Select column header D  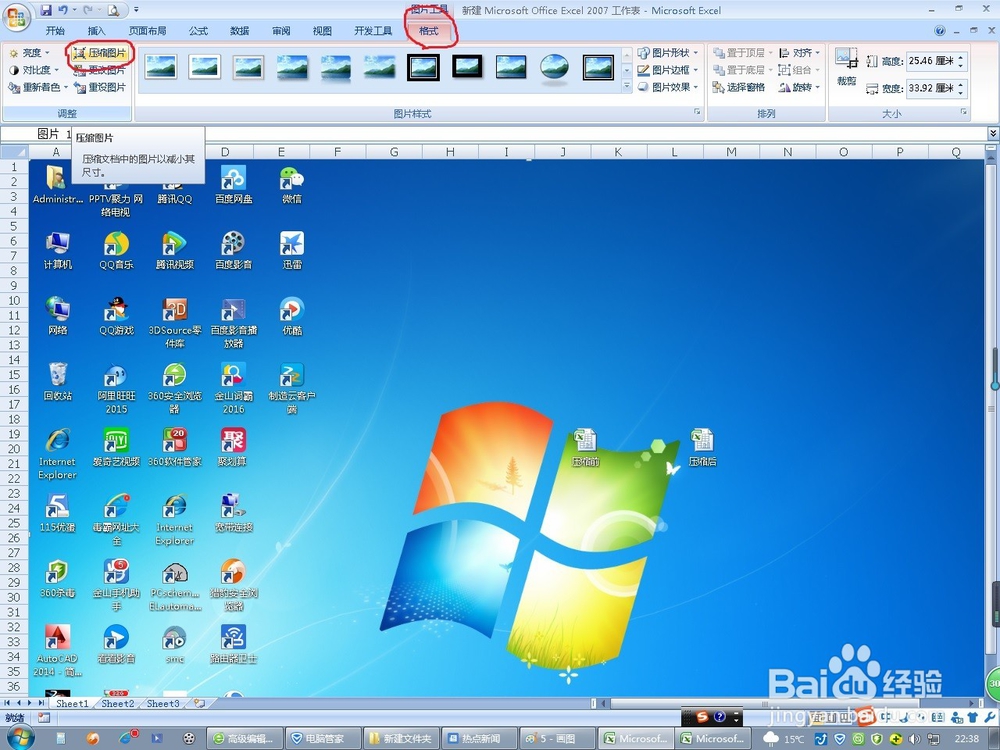pos(225,152)
